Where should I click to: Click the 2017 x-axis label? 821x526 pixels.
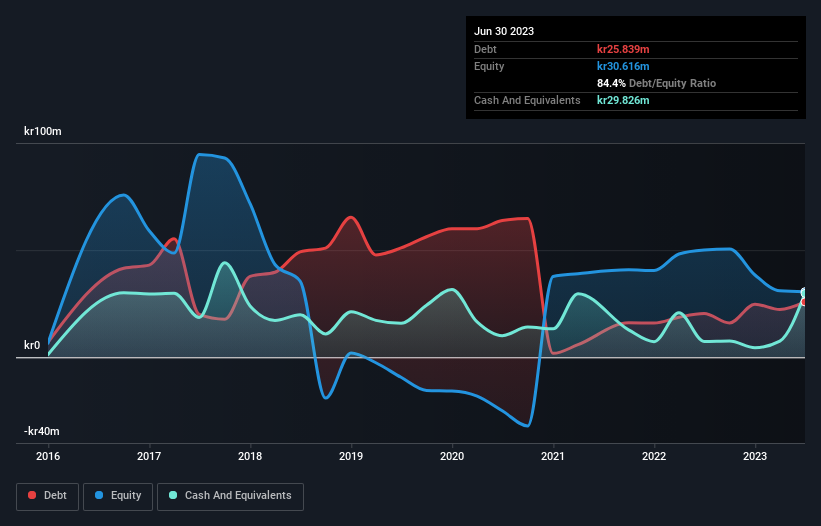point(149,456)
